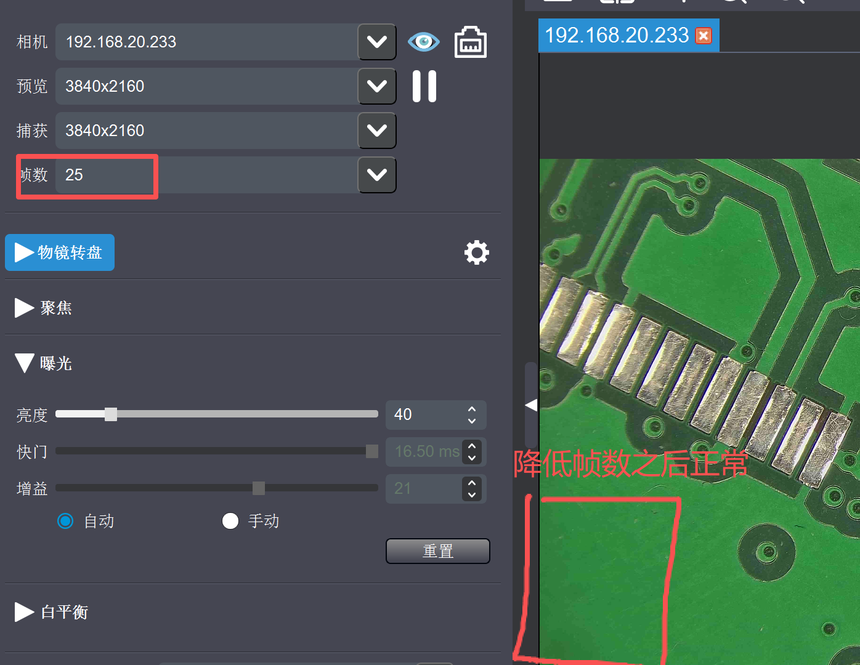Open the objective turret settings gear
The image size is (860, 665).
(477, 253)
